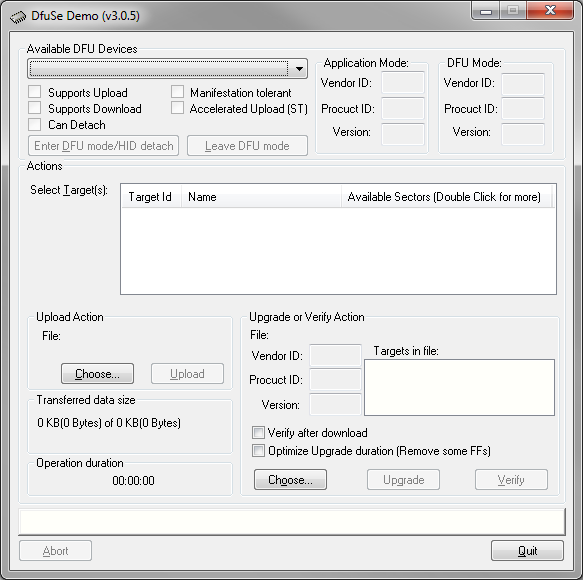Toggle the Can Detach checkbox
This screenshot has height=580, width=583.
(x=35, y=125)
